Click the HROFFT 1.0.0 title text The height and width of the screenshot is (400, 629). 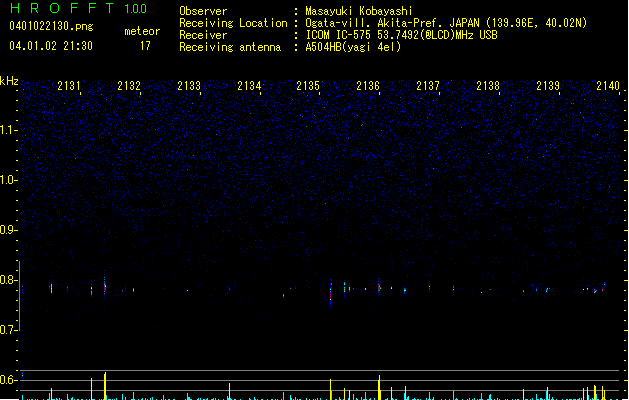coord(78,8)
